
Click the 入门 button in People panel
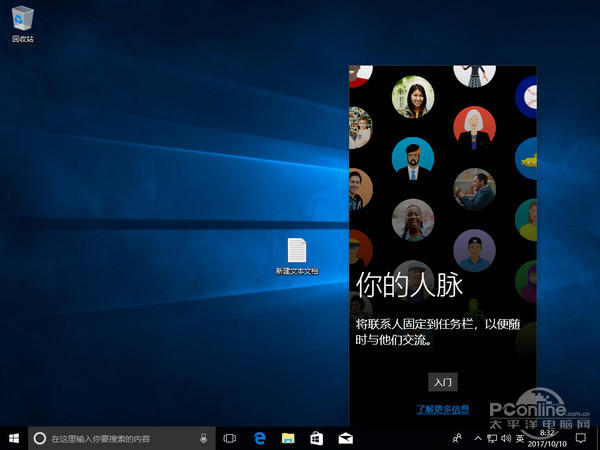442,382
